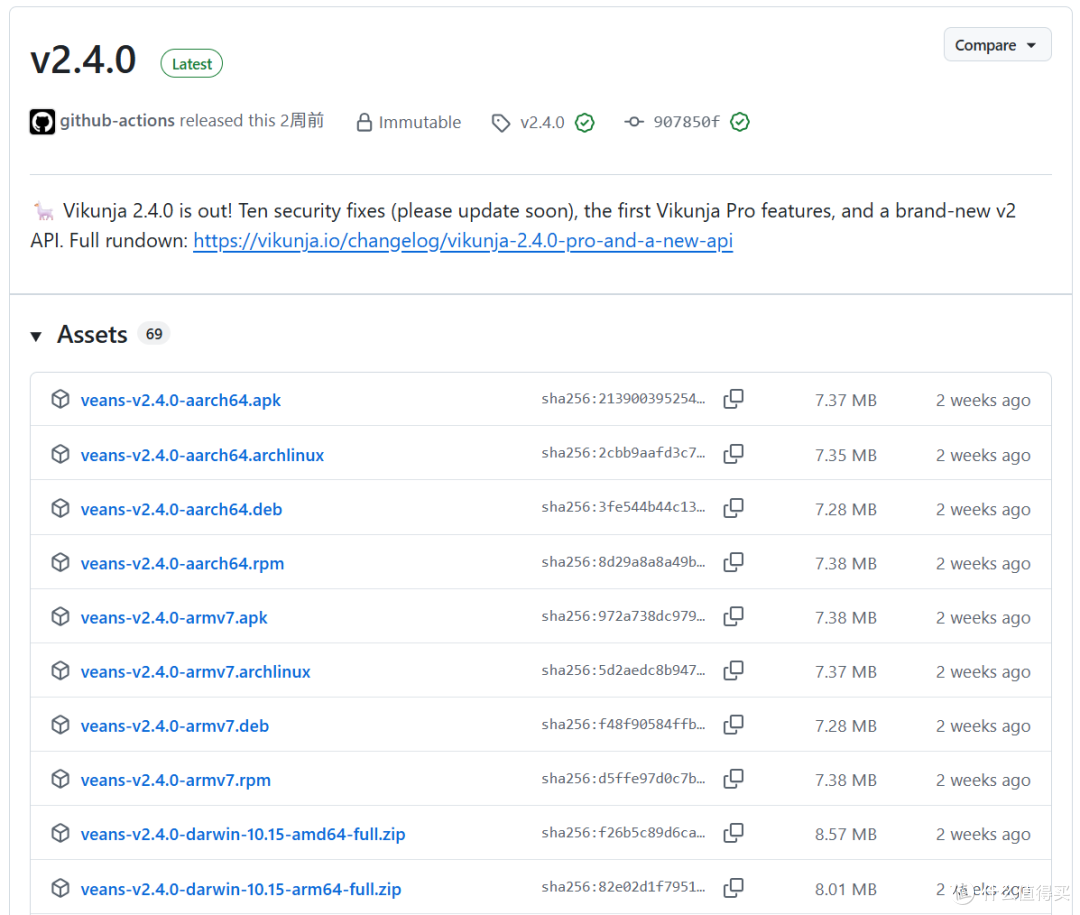Click the 8.57 MB file size
Viewport: 1080px width, 915px height.
(x=846, y=834)
